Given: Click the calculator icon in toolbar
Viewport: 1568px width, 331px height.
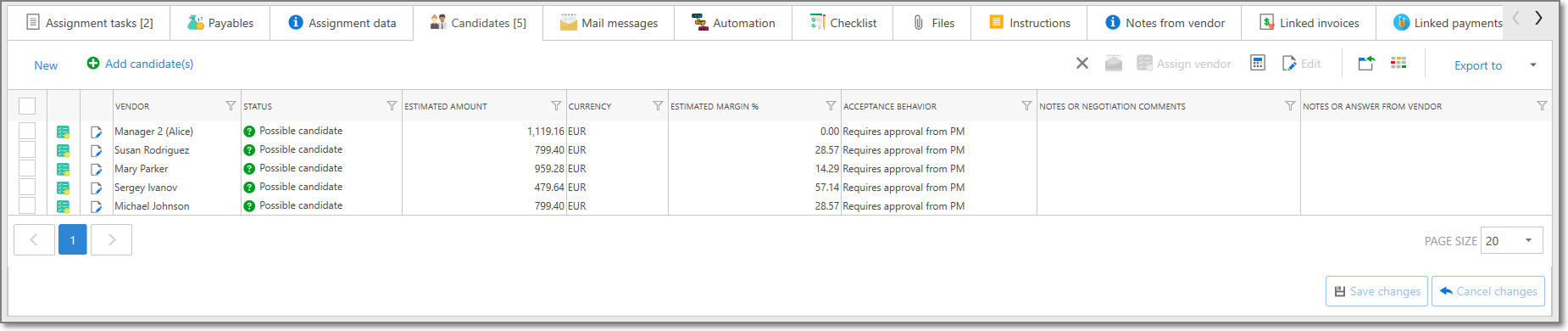Looking at the screenshot, I should (x=1258, y=64).
